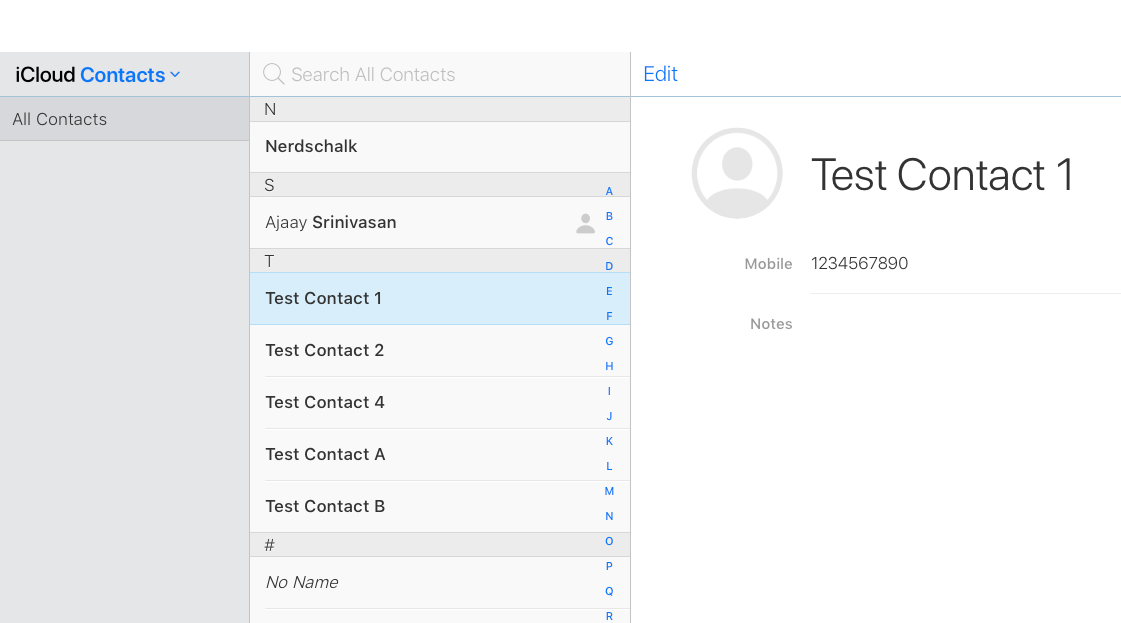The image size is (1121, 623).
Task: Select Ajaay Srinivasan from the list
Action: pyautogui.click(x=331, y=222)
